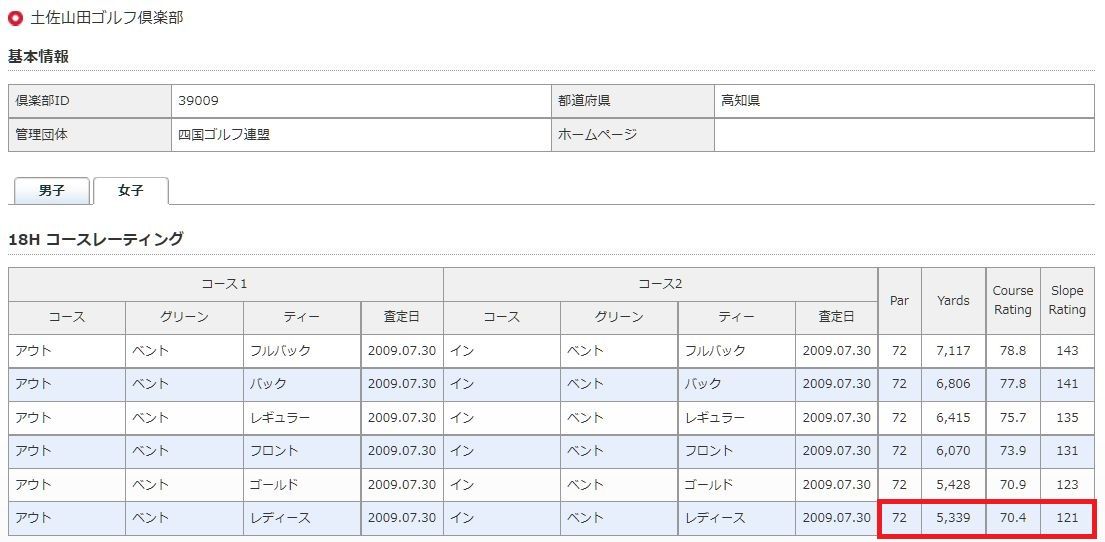Click the 四国ゴルフ連盟 cell
The height and width of the screenshot is (542, 1105).
click(361, 135)
